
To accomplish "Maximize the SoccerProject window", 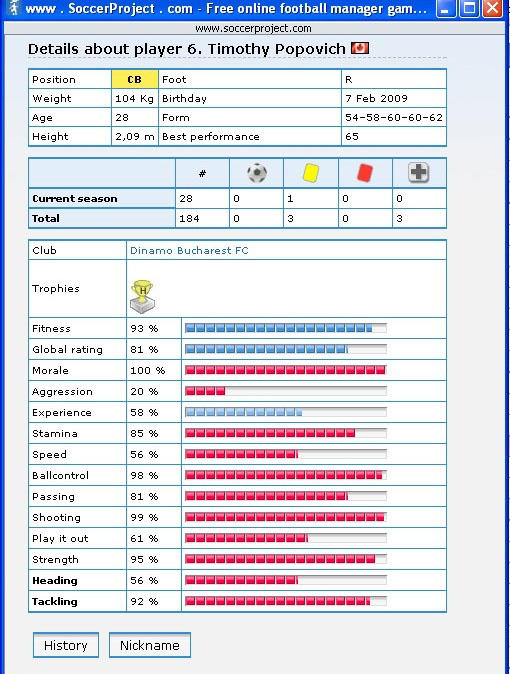I will [x=469, y=8].
